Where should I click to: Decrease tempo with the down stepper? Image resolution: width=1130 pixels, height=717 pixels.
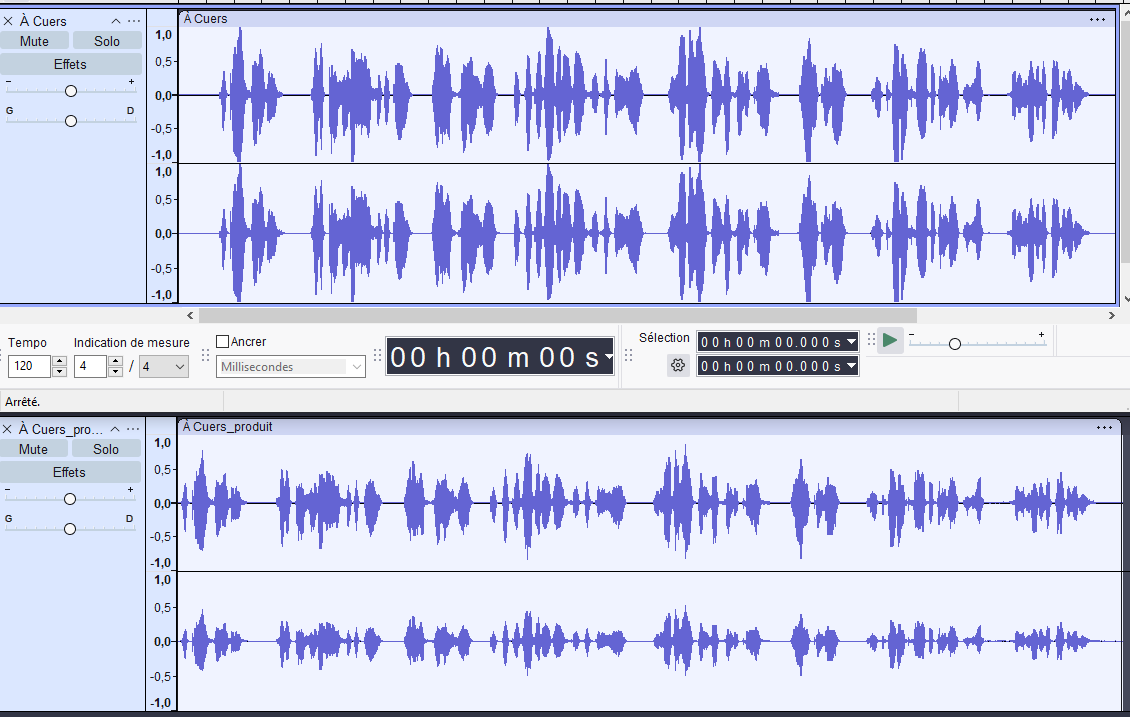point(60,372)
